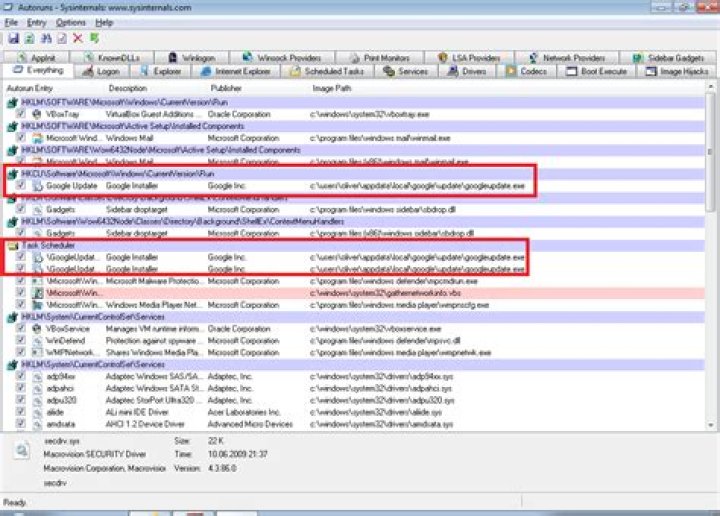Open the Sidebar Gadgets tab
The height and width of the screenshot is (516, 720).
[x=668, y=58]
